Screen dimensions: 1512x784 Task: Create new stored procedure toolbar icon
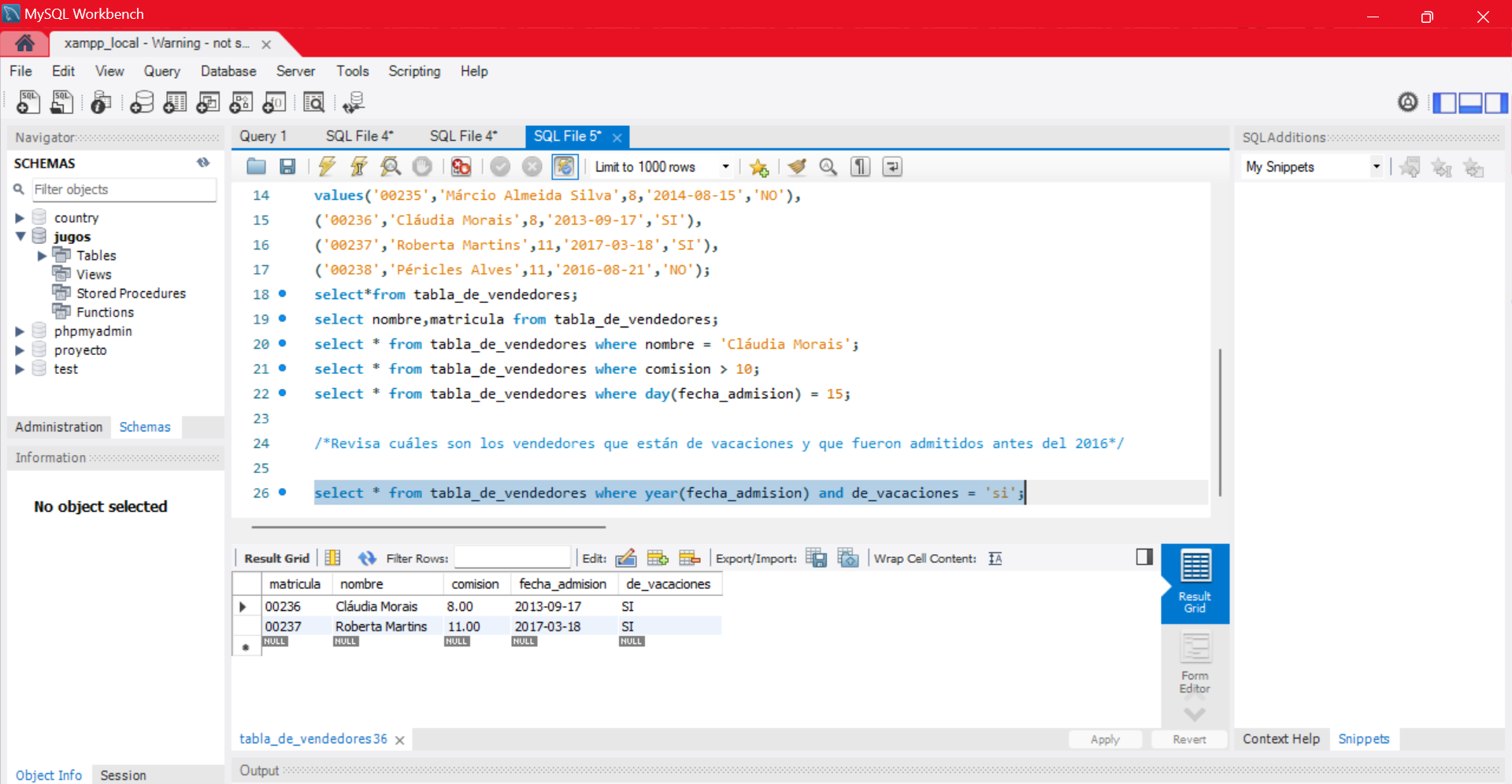241,102
